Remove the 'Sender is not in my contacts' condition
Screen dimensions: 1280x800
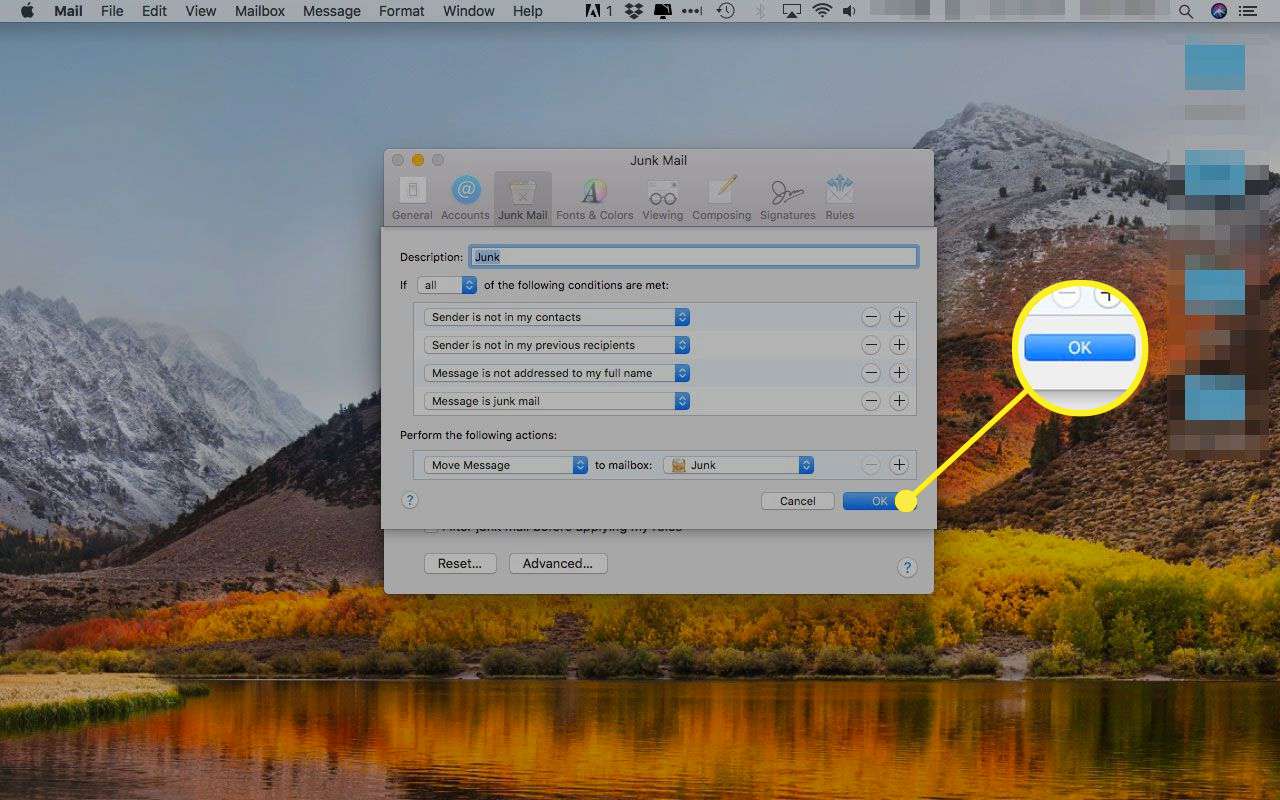[x=871, y=317]
